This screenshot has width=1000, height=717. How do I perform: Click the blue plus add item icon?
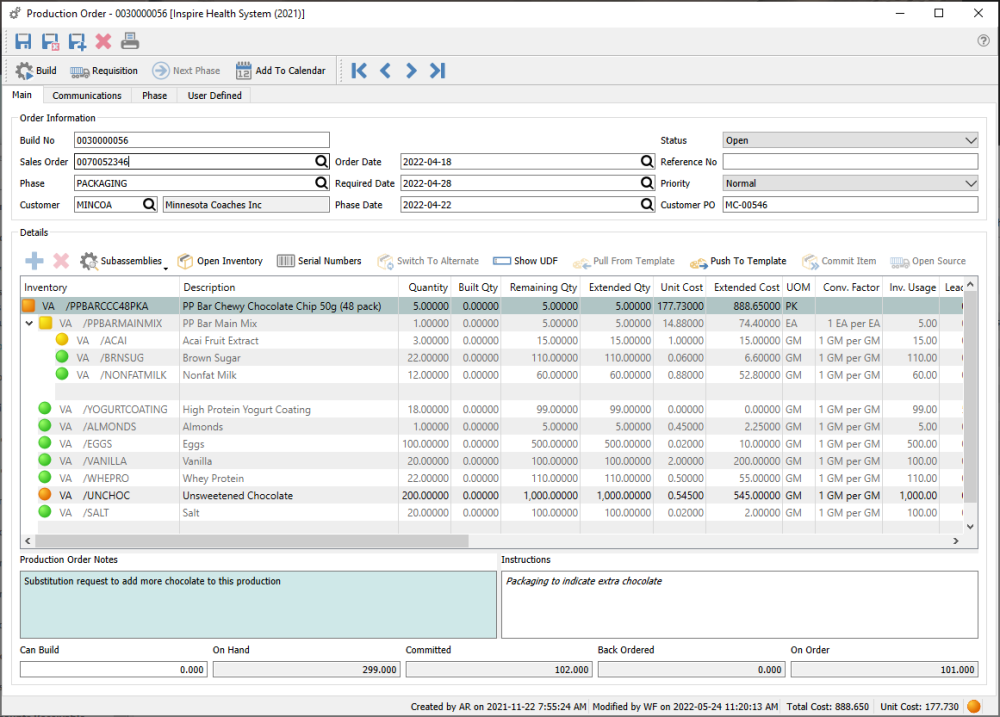[x=34, y=261]
